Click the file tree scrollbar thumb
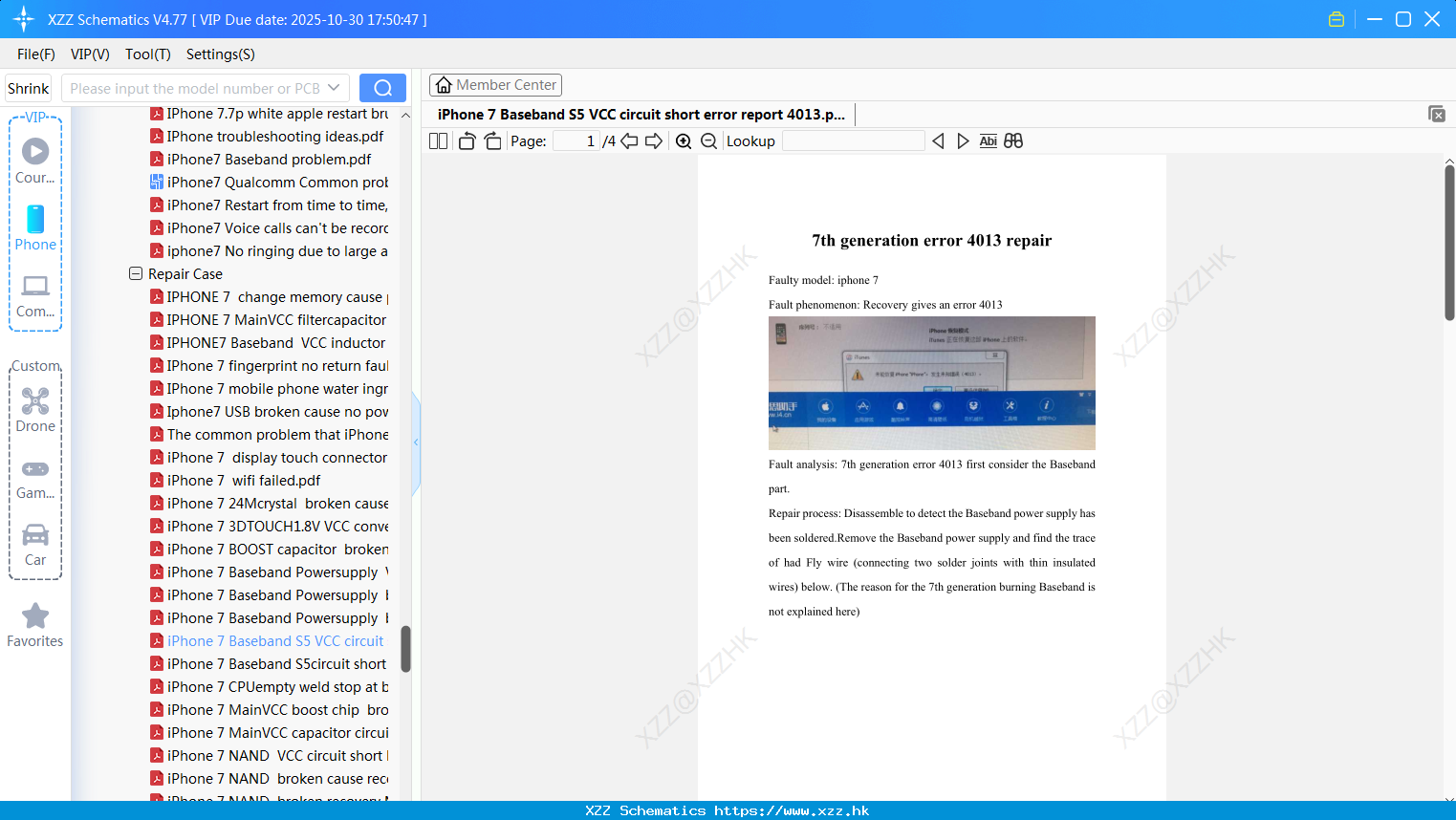 [x=405, y=649]
